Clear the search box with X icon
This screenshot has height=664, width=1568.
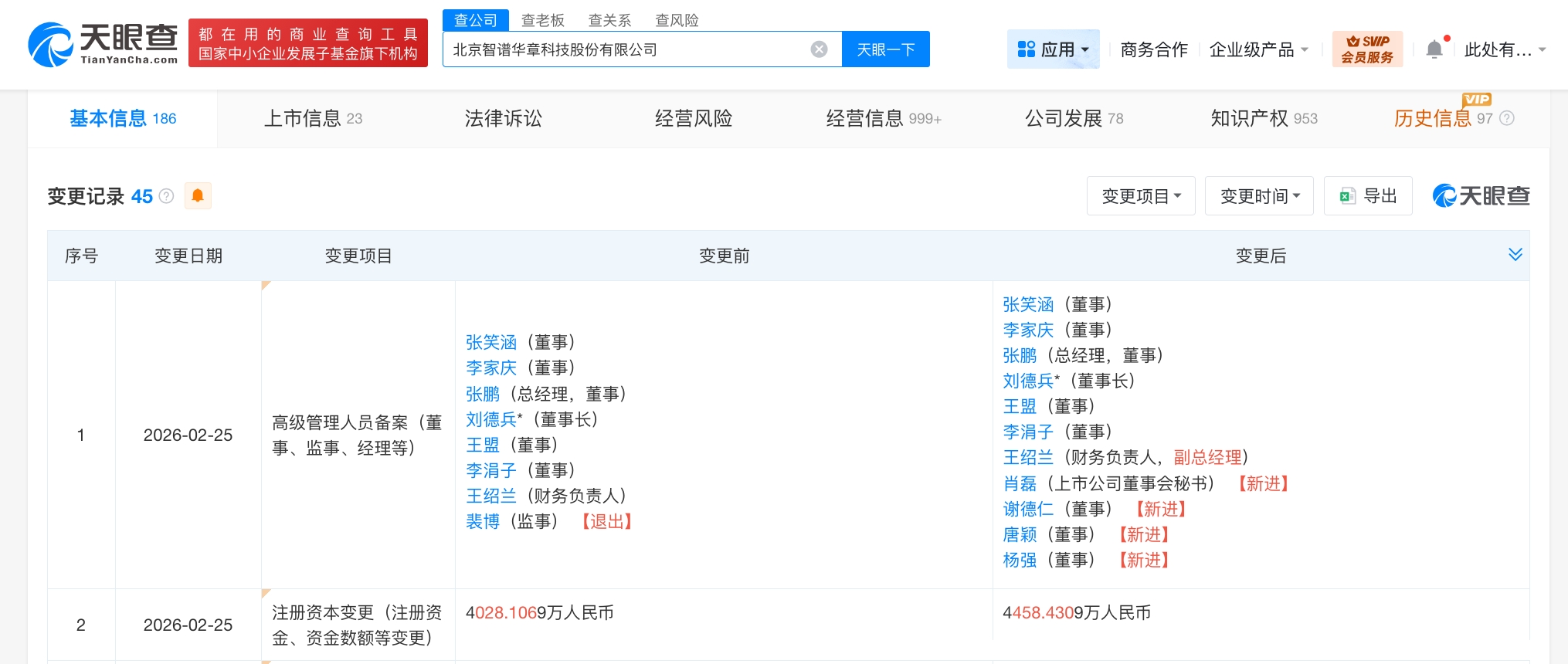tap(819, 49)
